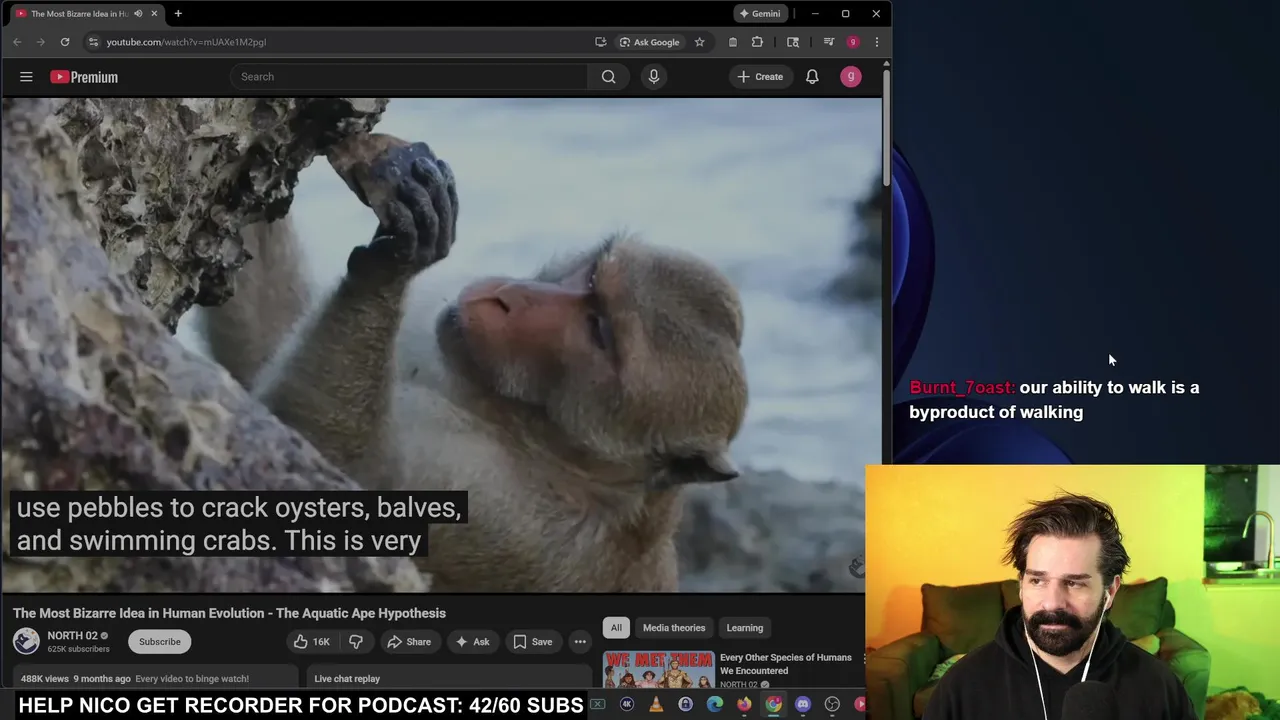The image size is (1280, 720).
Task: Open Chrome three-dot menu
Action: point(876,42)
